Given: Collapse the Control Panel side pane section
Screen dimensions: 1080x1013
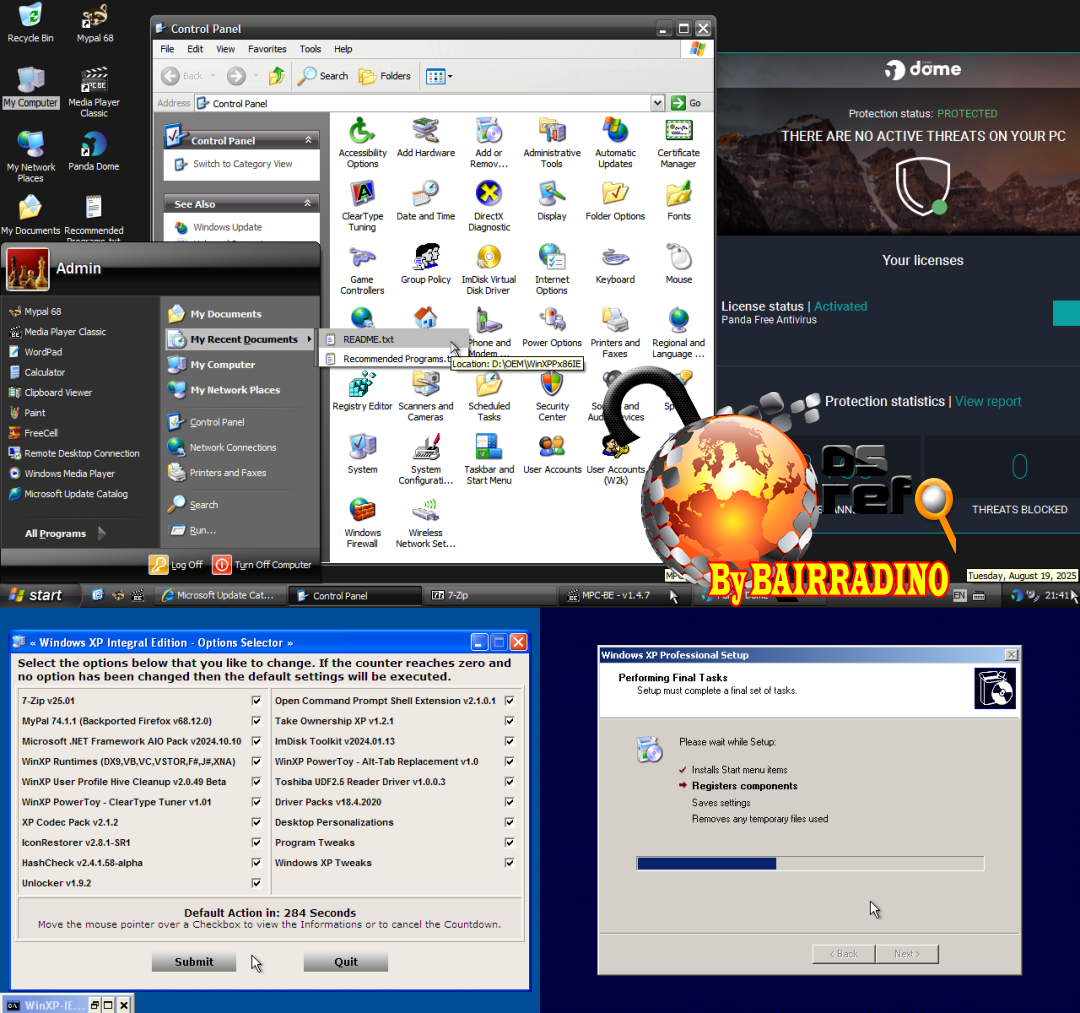Looking at the screenshot, I should click(308, 140).
